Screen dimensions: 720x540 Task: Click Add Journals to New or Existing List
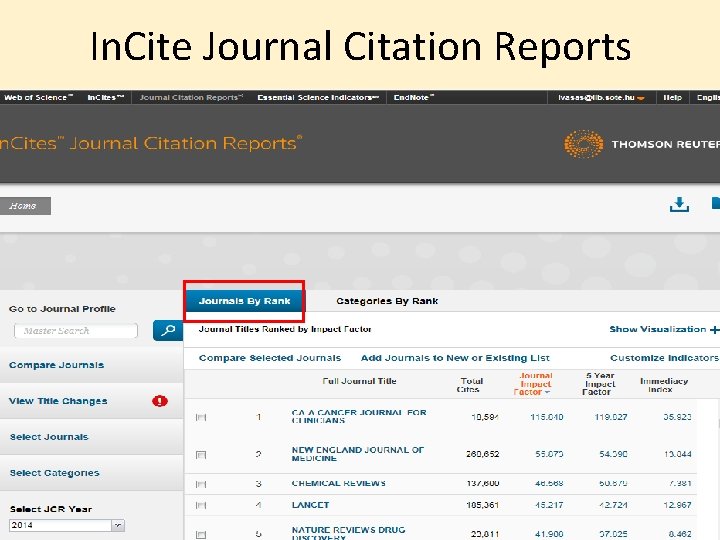coord(455,358)
